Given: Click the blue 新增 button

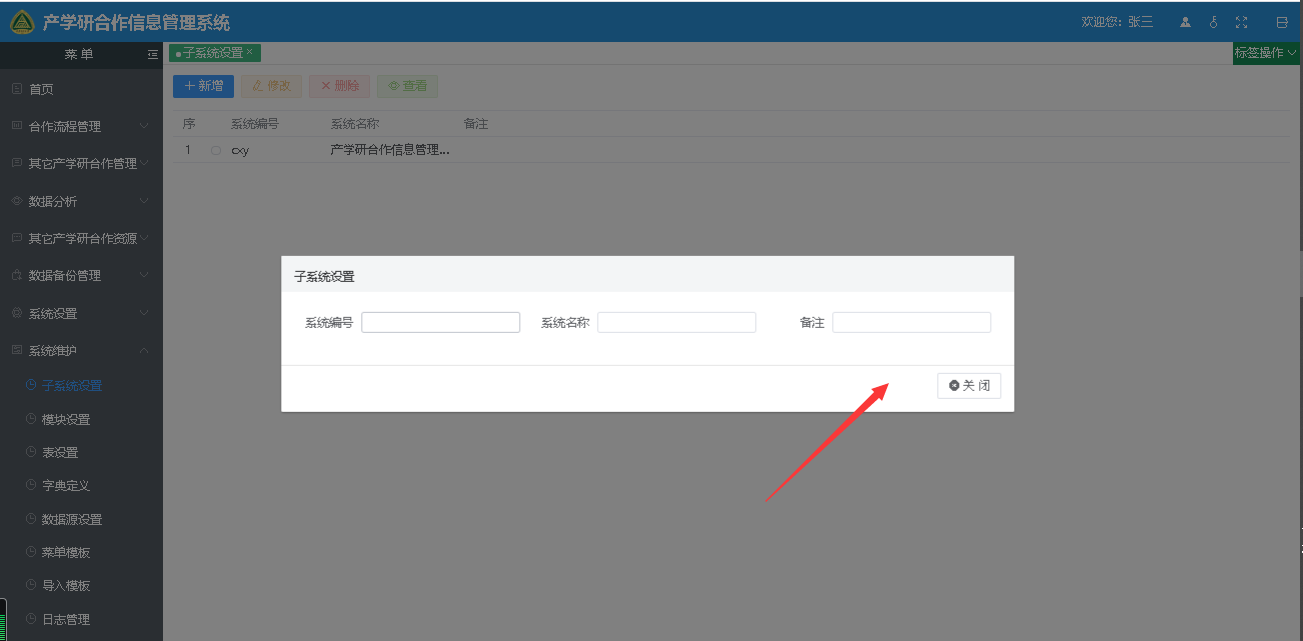Looking at the screenshot, I should pos(203,86).
